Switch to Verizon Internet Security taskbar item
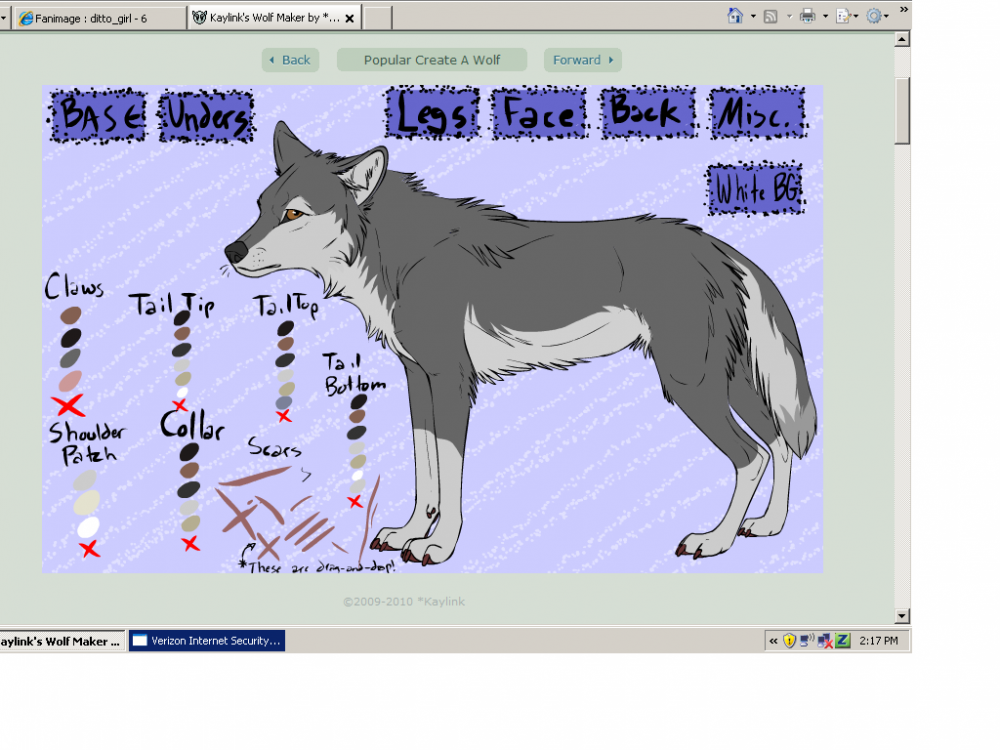Image resolution: width=1000 pixels, height=750 pixels. click(207, 641)
